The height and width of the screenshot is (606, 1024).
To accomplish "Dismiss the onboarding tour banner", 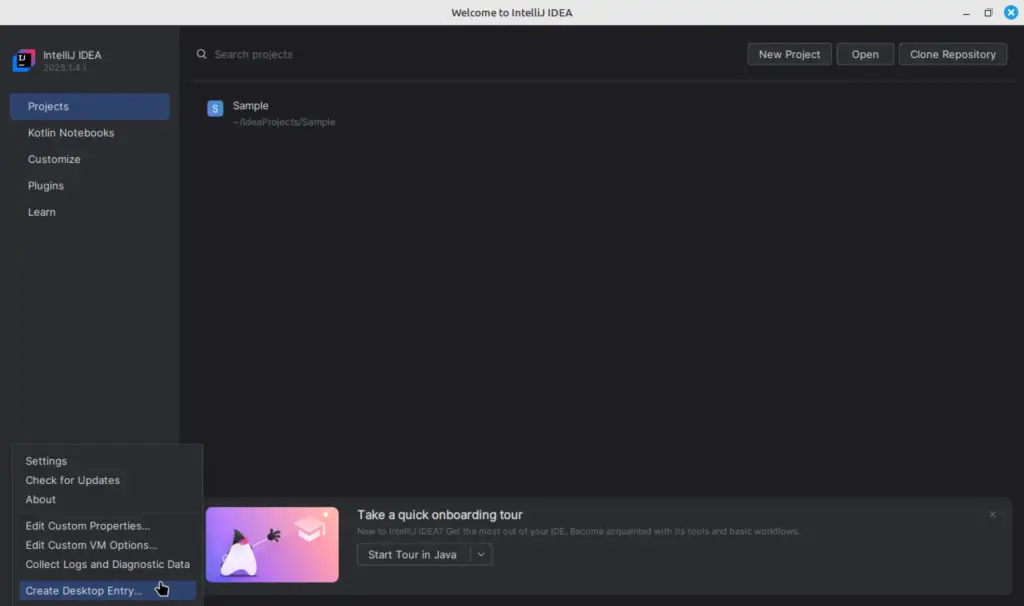I will coord(992,513).
